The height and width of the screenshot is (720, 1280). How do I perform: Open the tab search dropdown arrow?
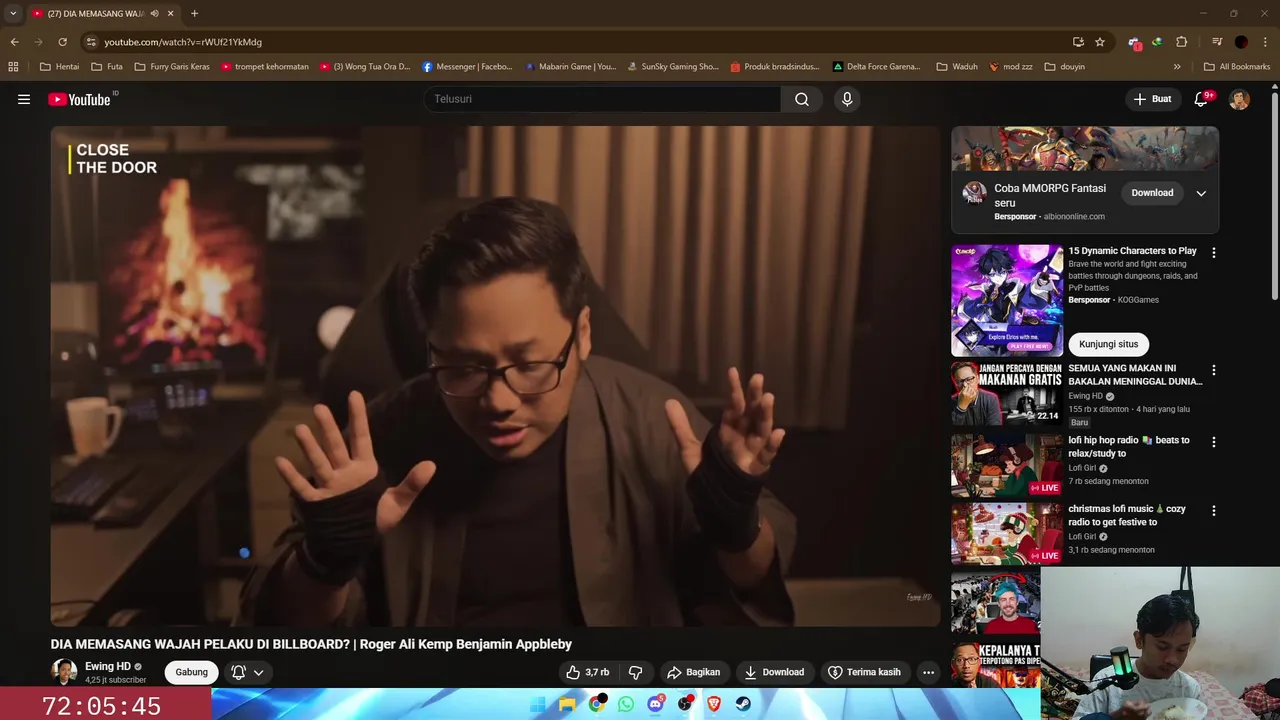click(x=13, y=14)
